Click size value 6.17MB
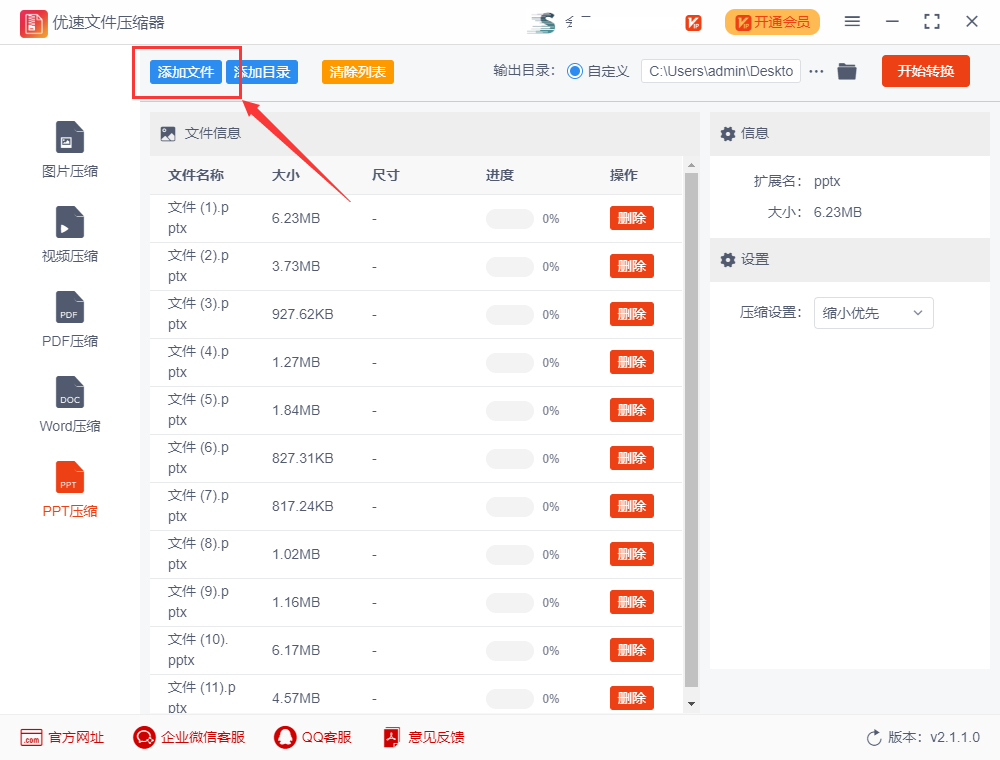 pos(296,650)
